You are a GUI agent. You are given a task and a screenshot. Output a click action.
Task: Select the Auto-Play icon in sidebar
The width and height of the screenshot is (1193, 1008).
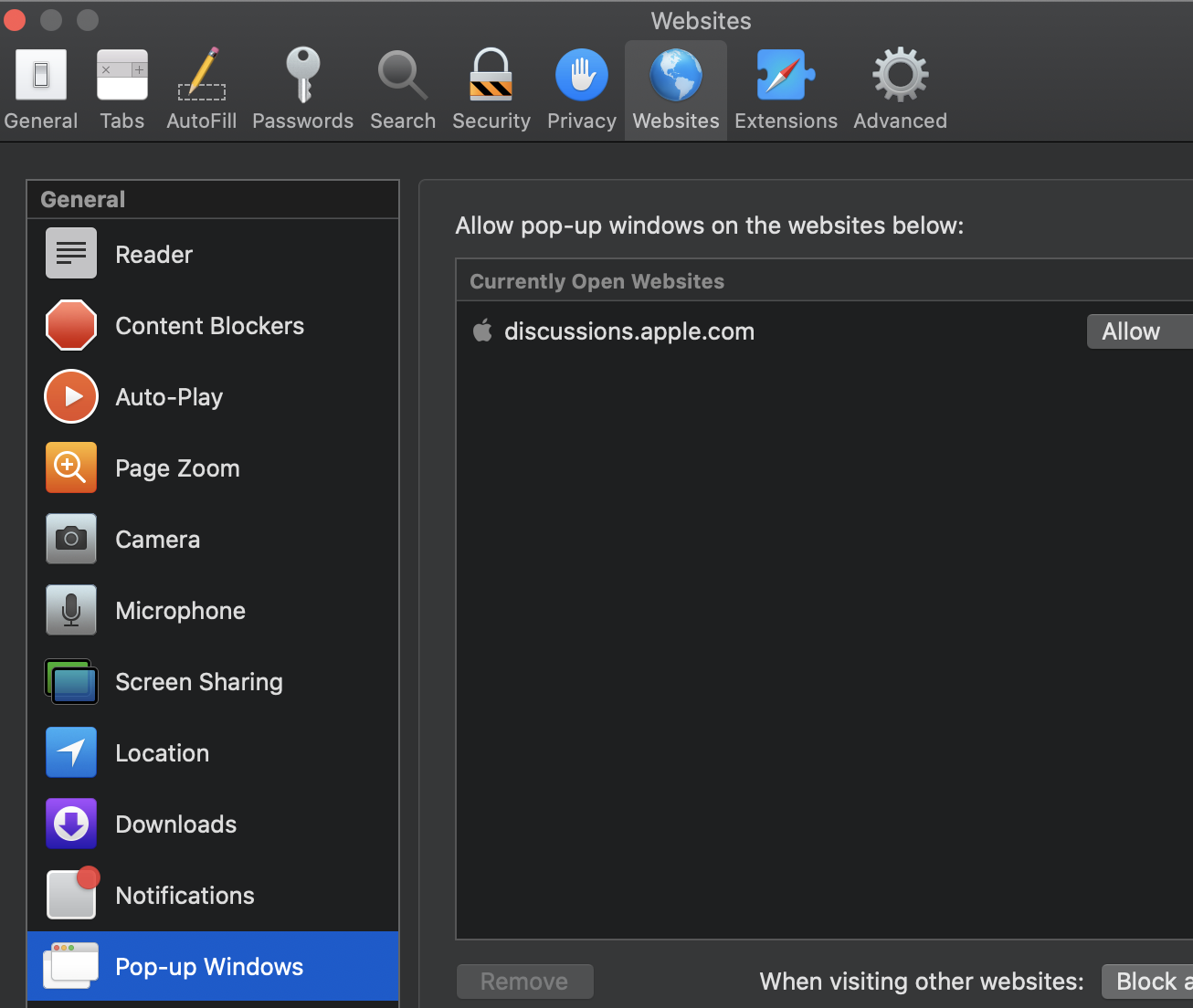pyautogui.click(x=71, y=396)
